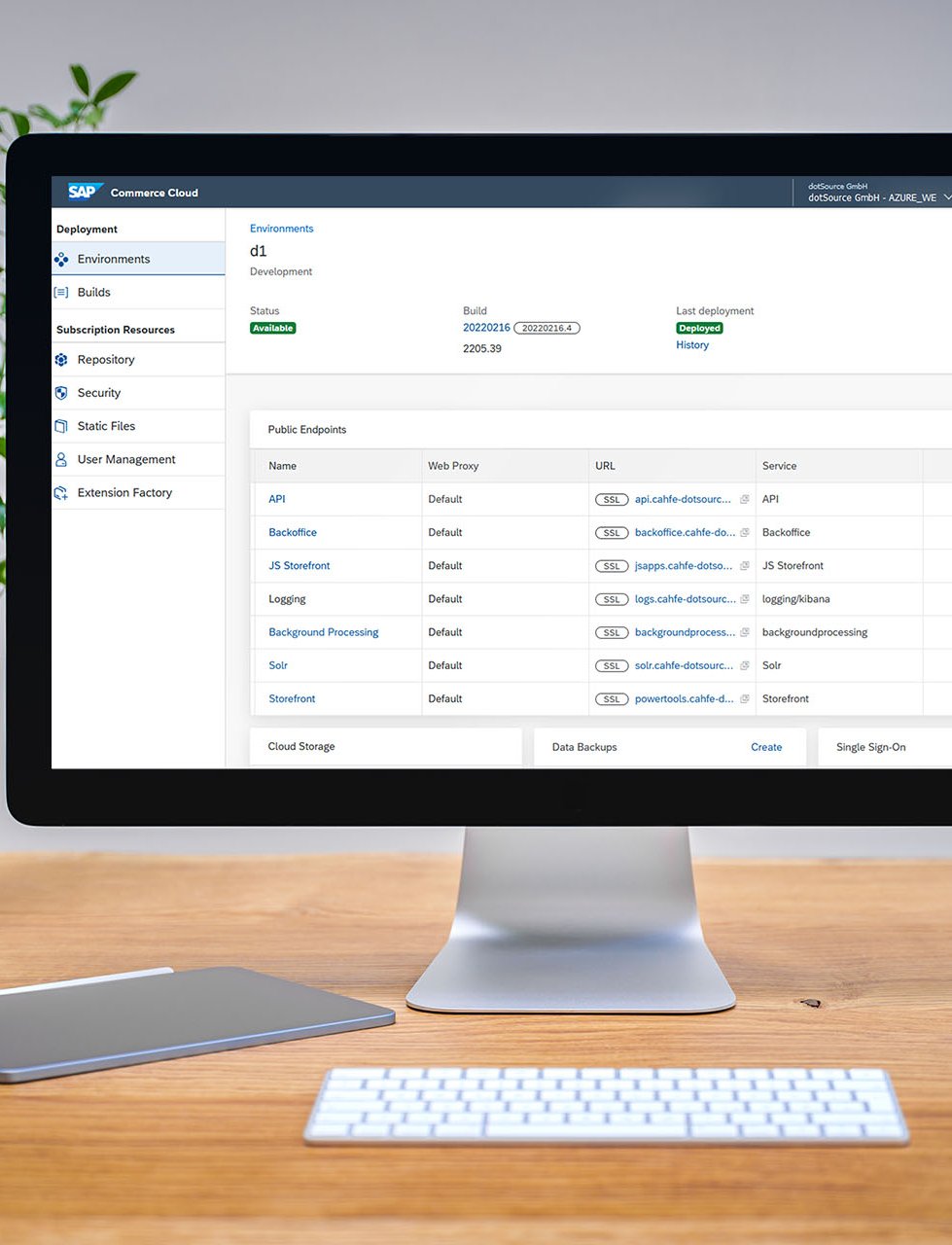This screenshot has height=1245, width=952.
Task: Click the Static Files icon
Action: 61,426
